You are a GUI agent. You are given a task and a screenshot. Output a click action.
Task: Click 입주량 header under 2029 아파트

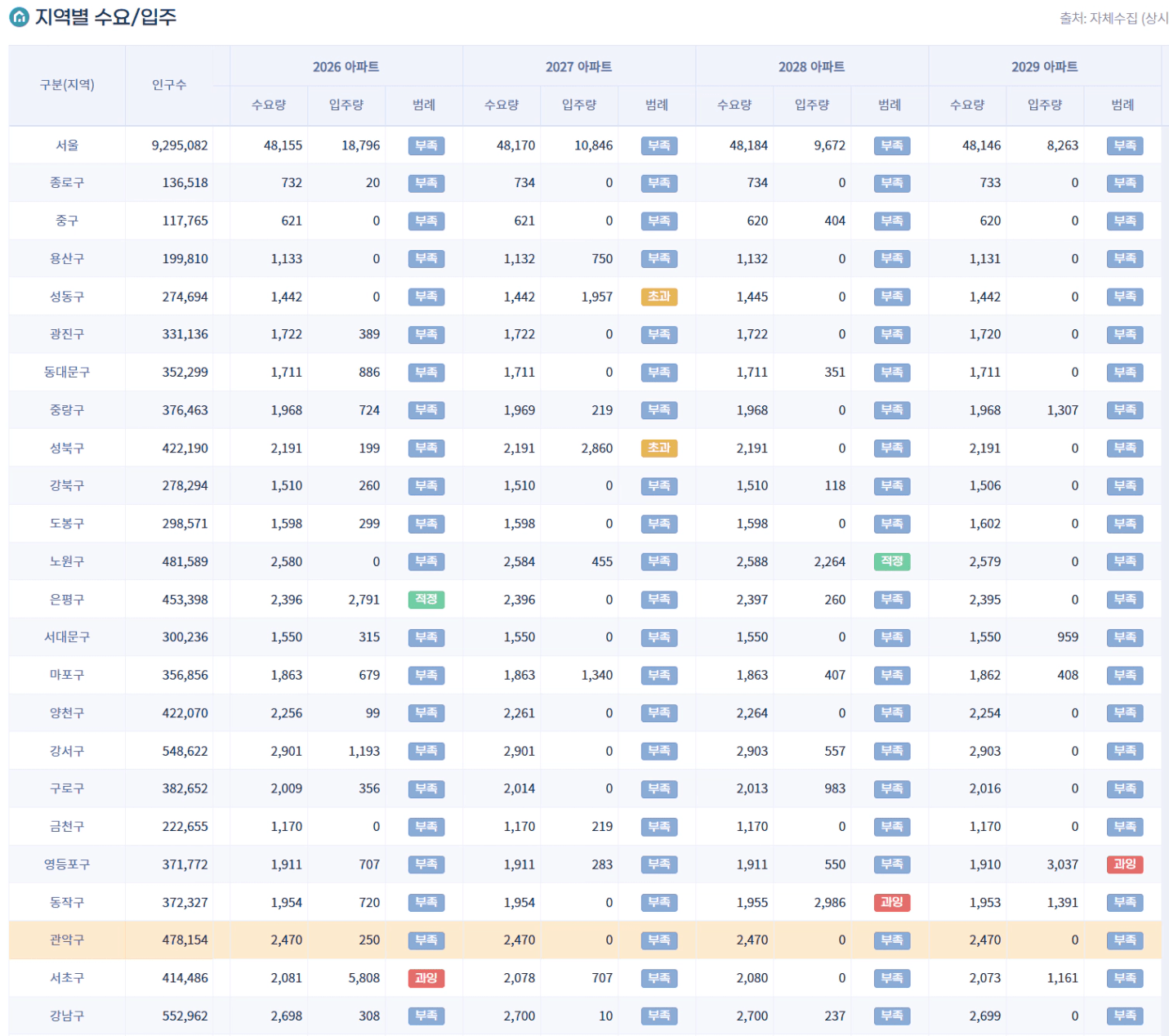click(x=1045, y=105)
